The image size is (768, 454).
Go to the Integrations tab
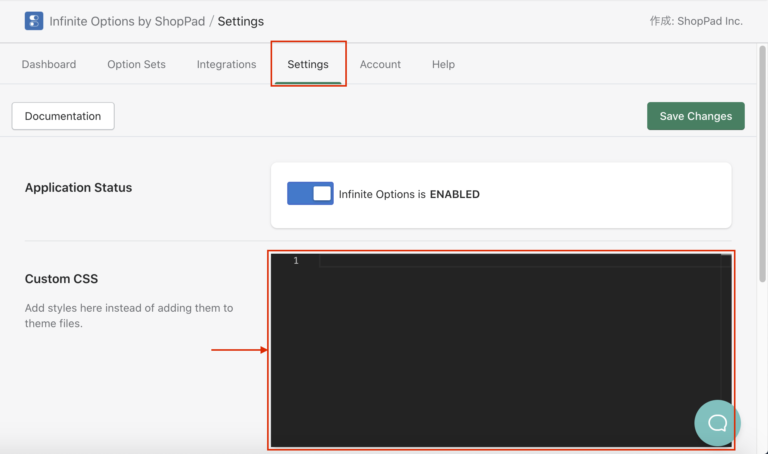point(226,64)
